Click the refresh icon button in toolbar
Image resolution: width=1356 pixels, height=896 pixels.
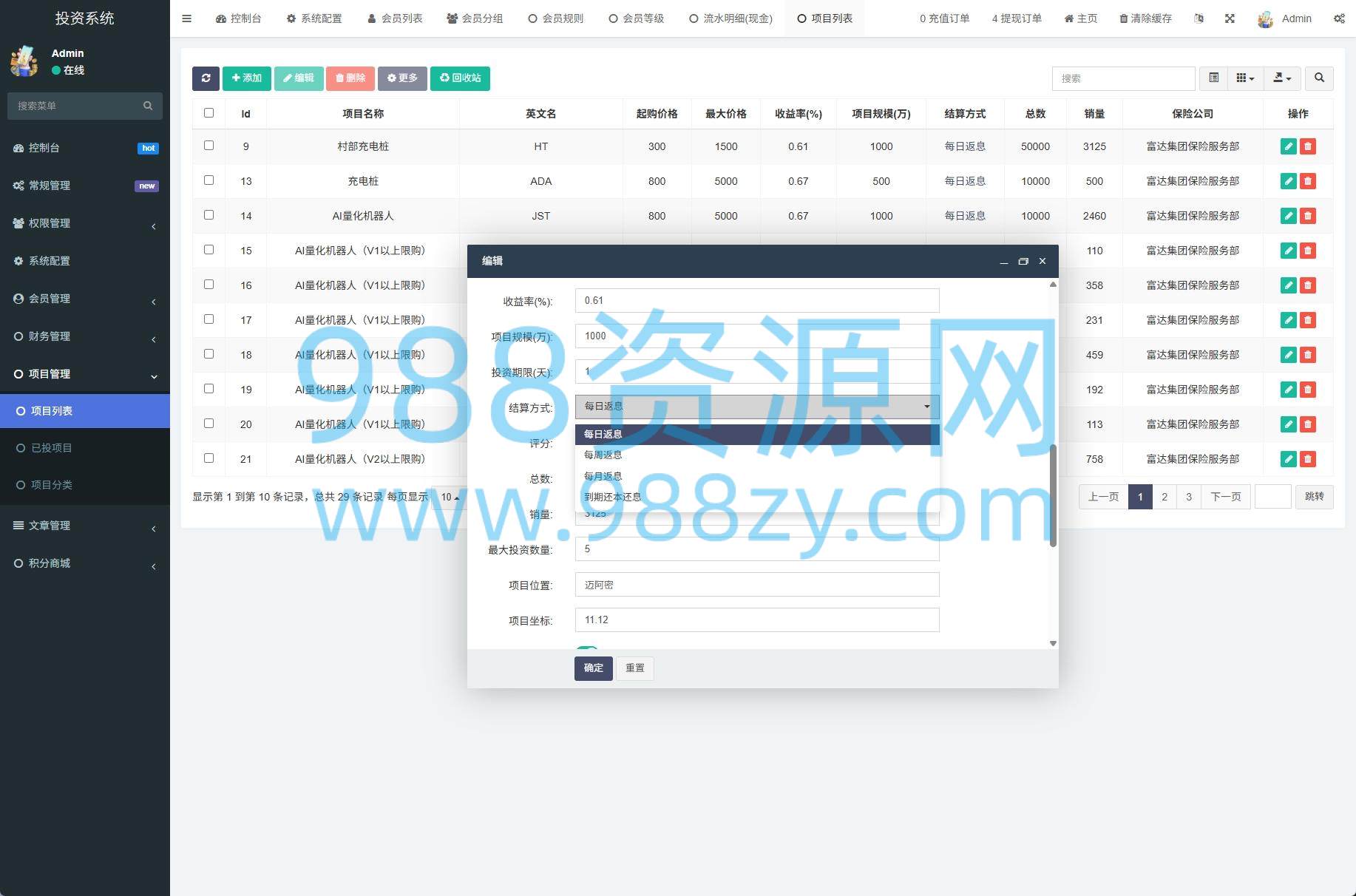(206, 78)
